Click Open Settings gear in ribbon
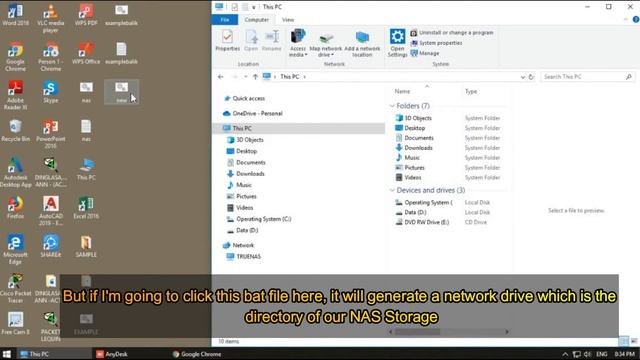The image size is (640, 360). 397,43
